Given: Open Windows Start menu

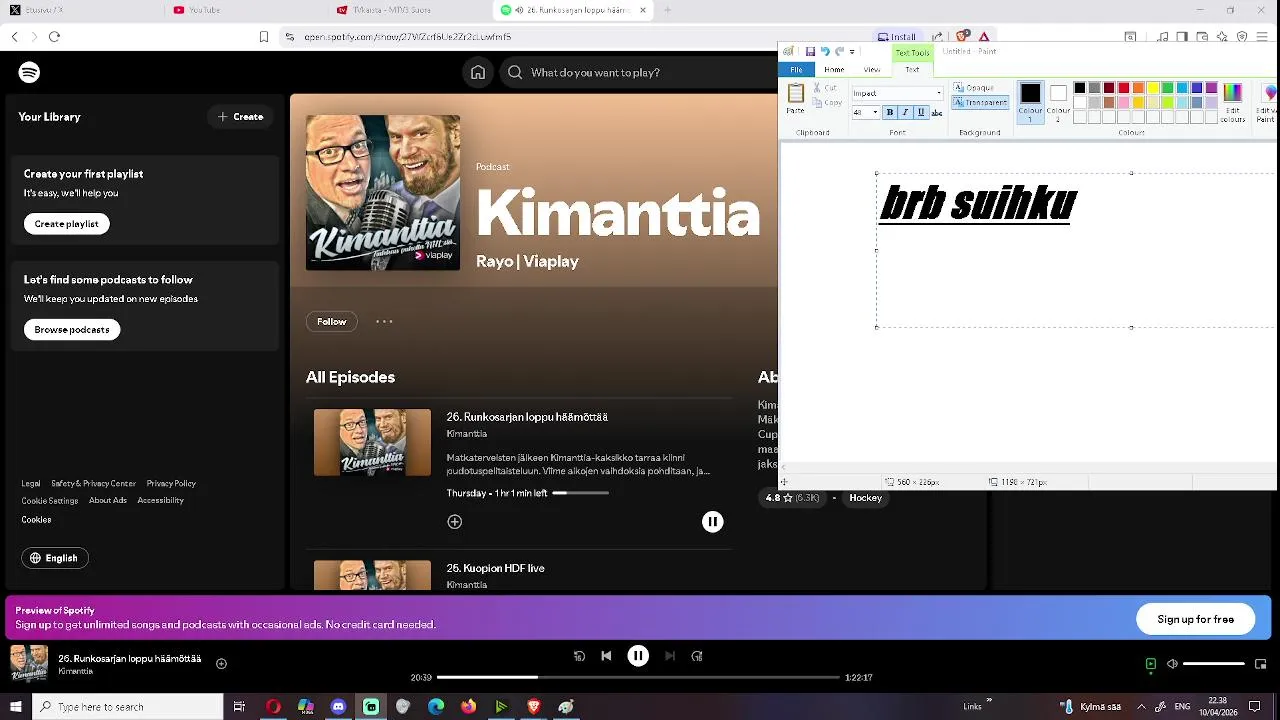Looking at the screenshot, I should [x=16, y=707].
